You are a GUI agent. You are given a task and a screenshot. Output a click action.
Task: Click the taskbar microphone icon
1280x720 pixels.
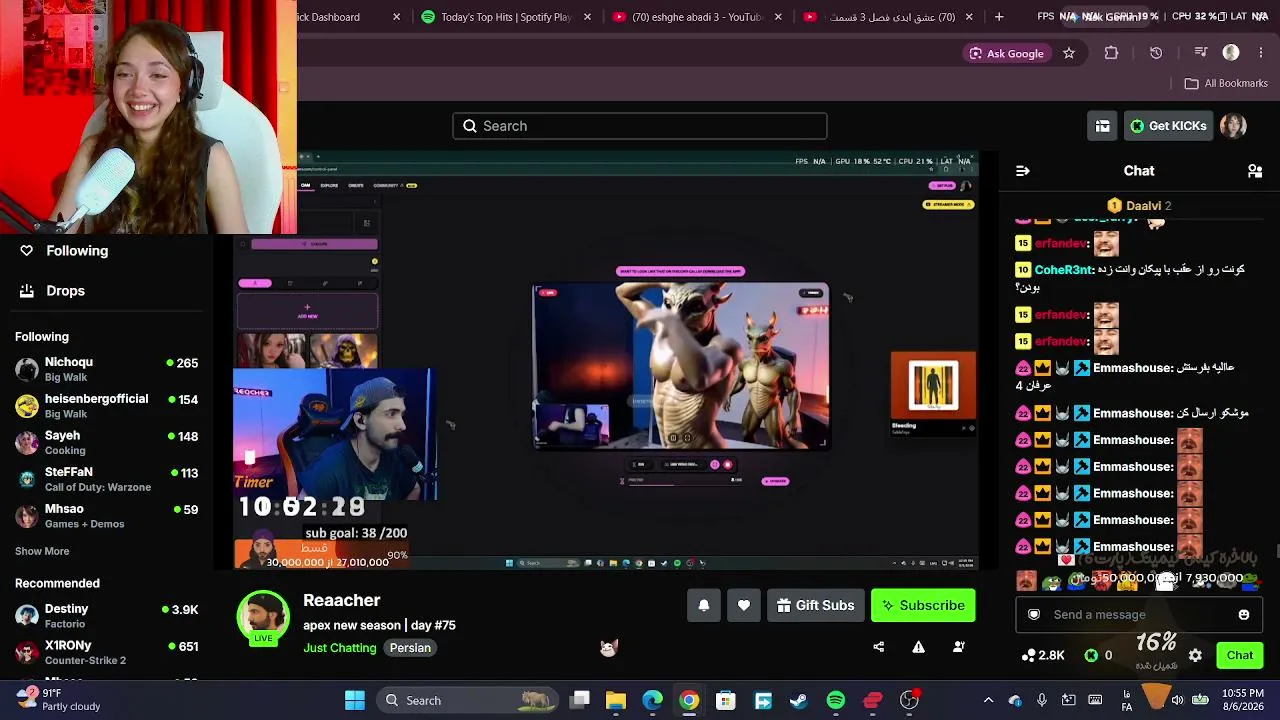pos(1042,700)
